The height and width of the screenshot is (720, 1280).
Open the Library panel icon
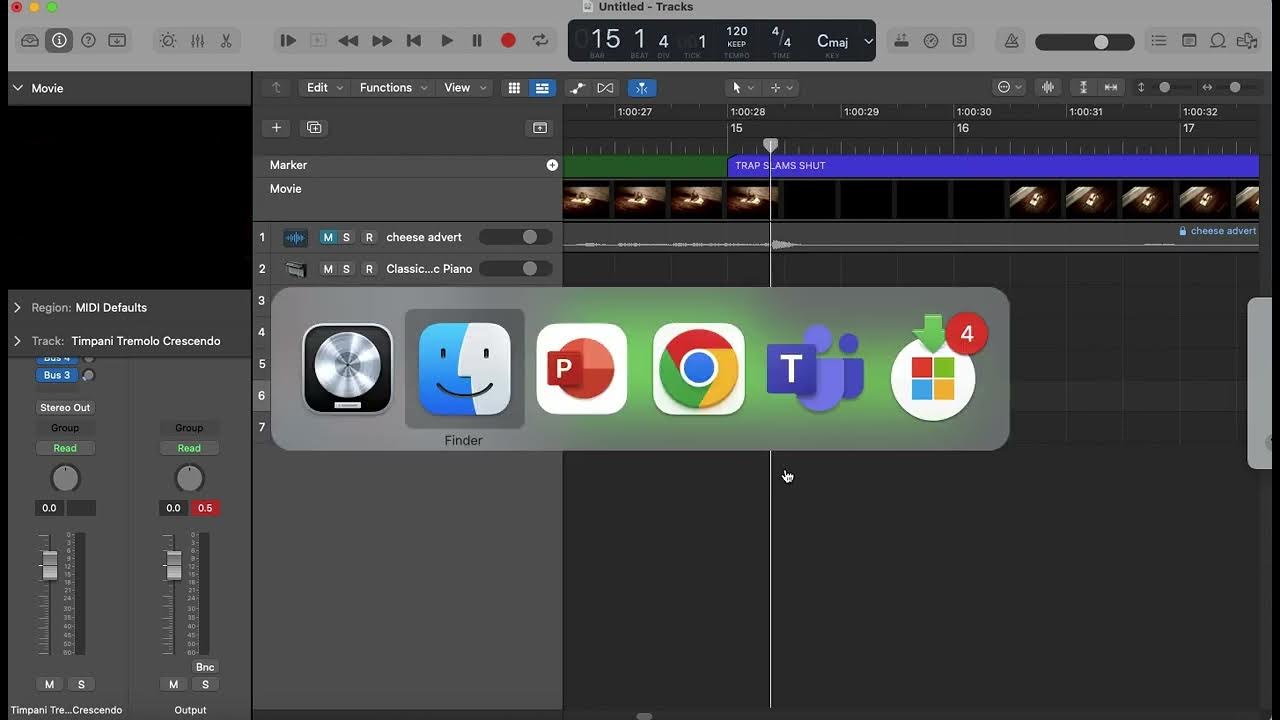pyautogui.click(x=30, y=41)
